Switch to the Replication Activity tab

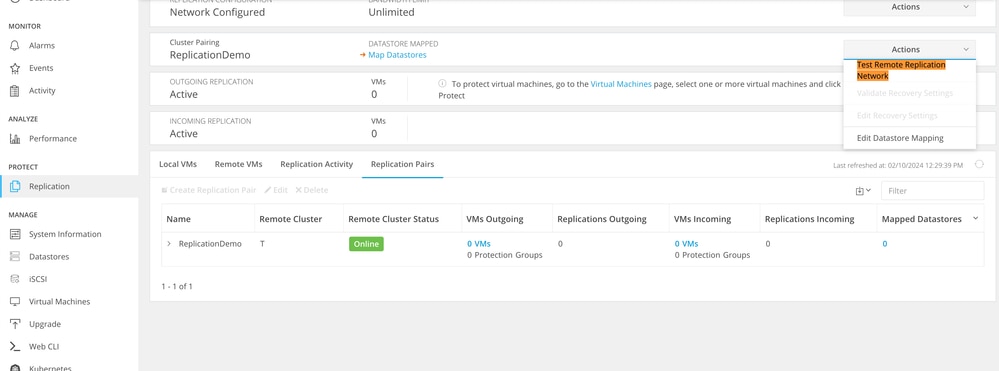point(317,164)
